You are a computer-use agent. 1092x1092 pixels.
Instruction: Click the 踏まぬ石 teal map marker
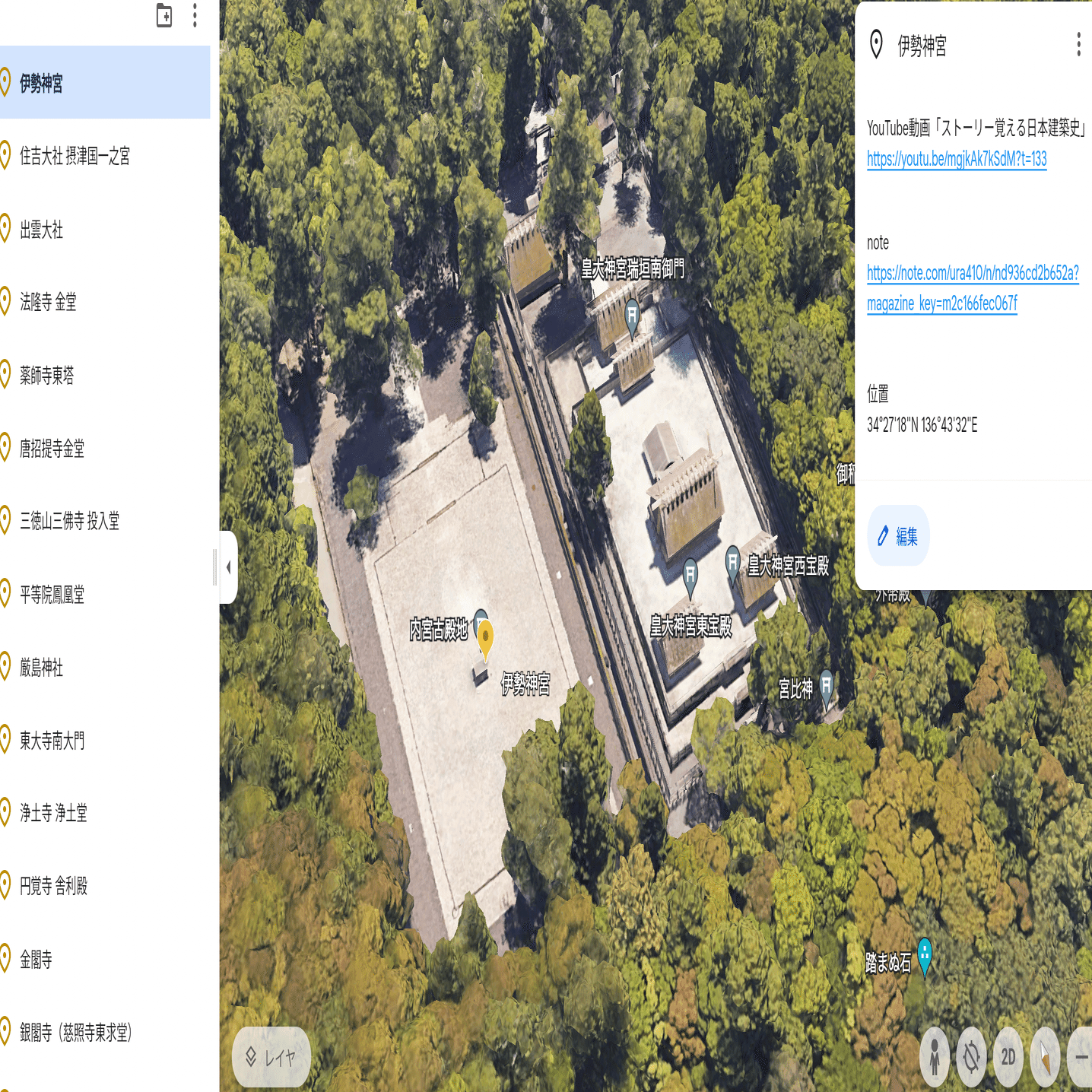[925, 955]
